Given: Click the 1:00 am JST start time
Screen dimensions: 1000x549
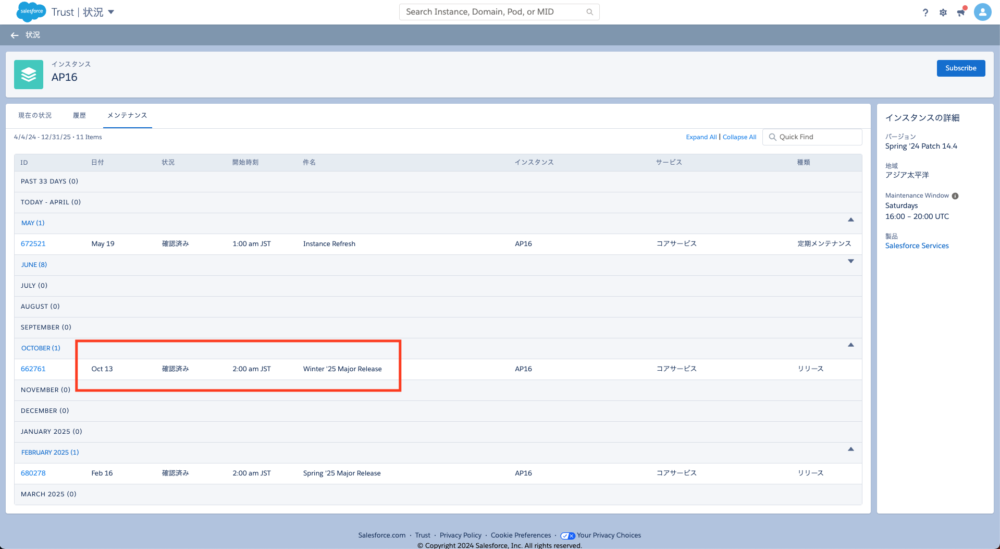Looking at the screenshot, I should coord(251,244).
